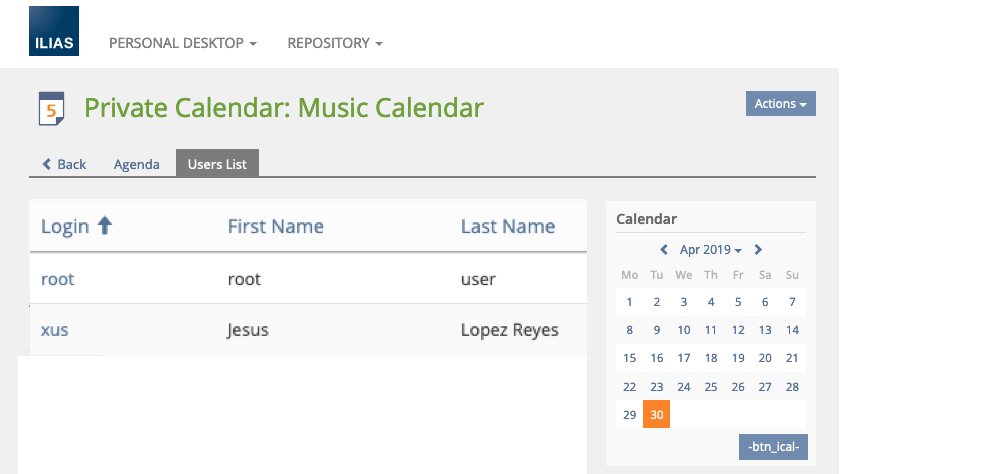Open the Personal Desktop menu
The height and width of the screenshot is (474, 981).
(182, 44)
